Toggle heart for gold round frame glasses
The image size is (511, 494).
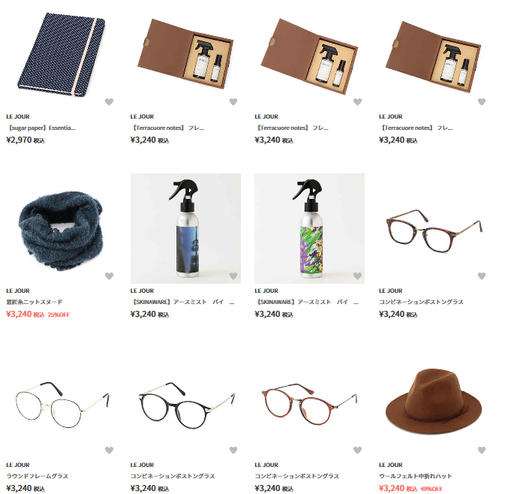(109, 450)
